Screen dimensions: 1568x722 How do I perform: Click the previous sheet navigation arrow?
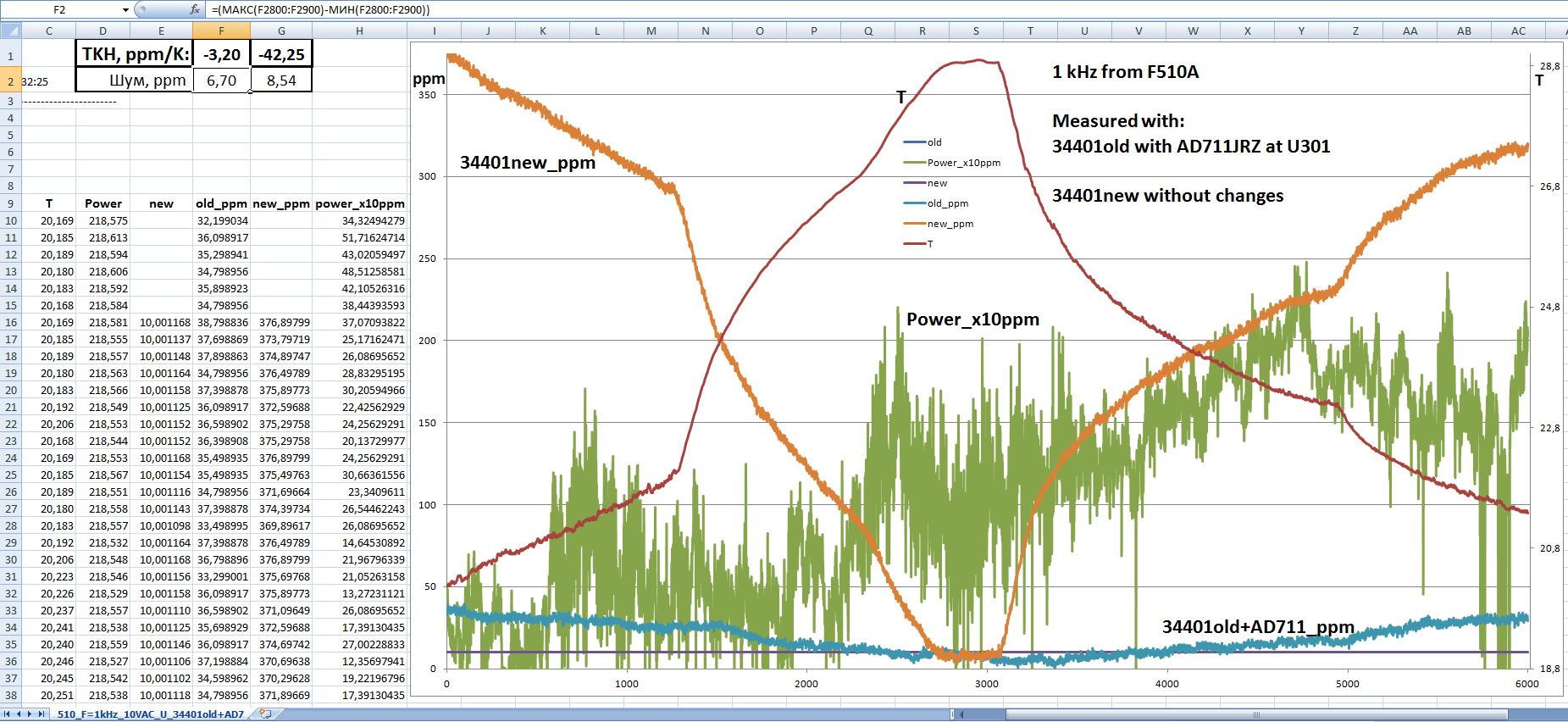coord(18,714)
